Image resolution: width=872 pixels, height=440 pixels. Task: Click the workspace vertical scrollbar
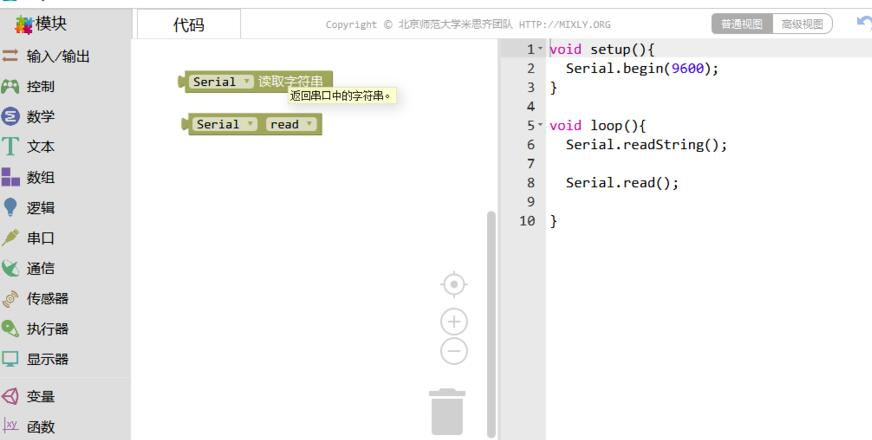coord(491,324)
